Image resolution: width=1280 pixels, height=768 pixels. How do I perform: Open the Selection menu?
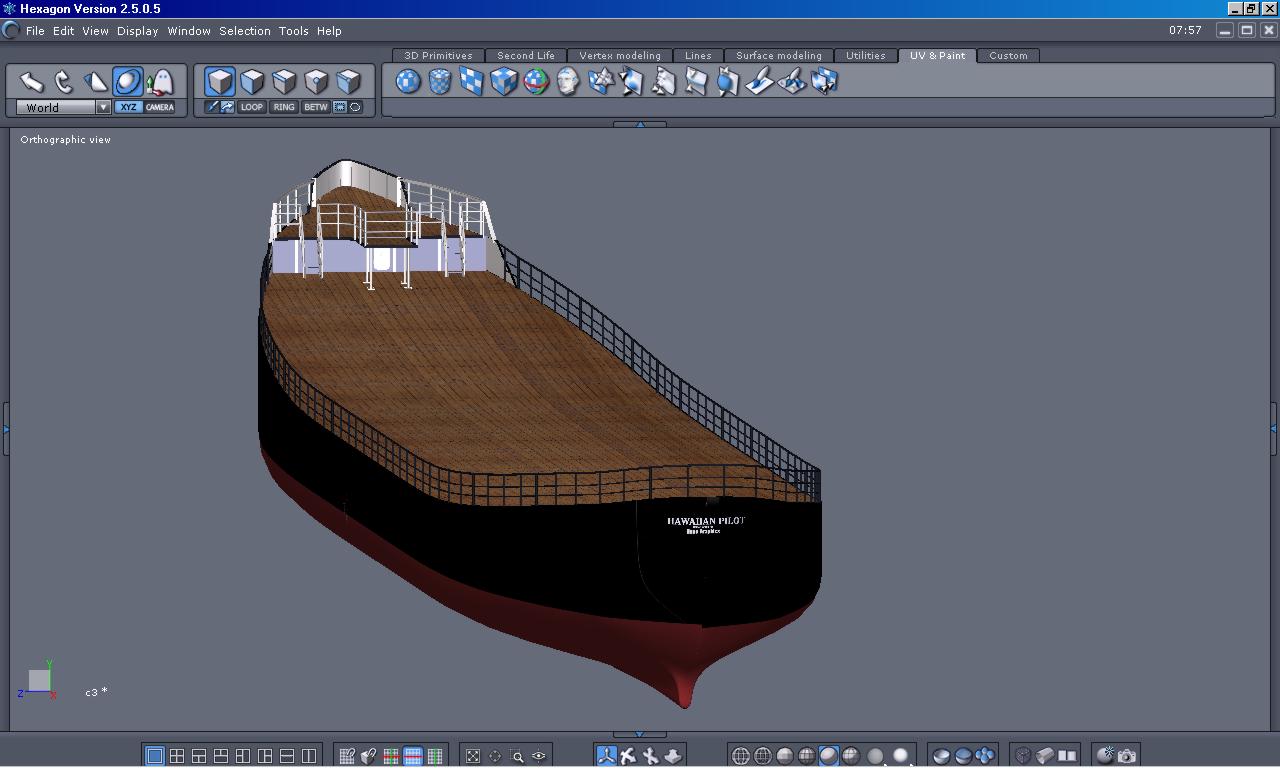pyautogui.click(x=244, y=31)
